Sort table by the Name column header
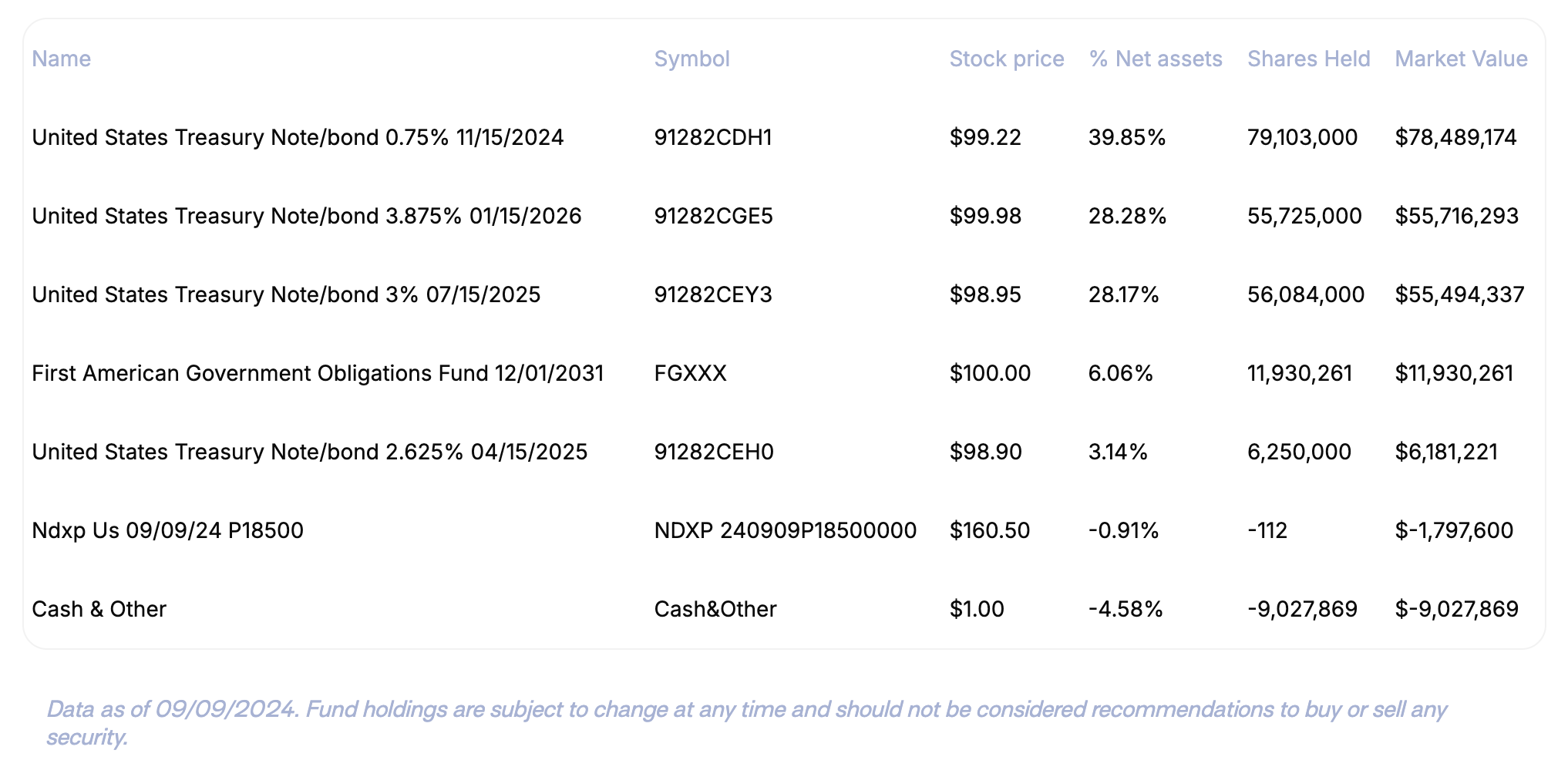Image resolution: width=1568 pixels, height=777 pixels. click(62, 59)
